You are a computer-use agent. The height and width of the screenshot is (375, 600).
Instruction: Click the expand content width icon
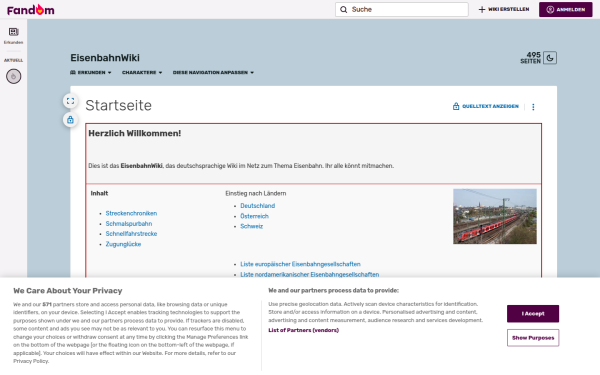coord(70,101)
